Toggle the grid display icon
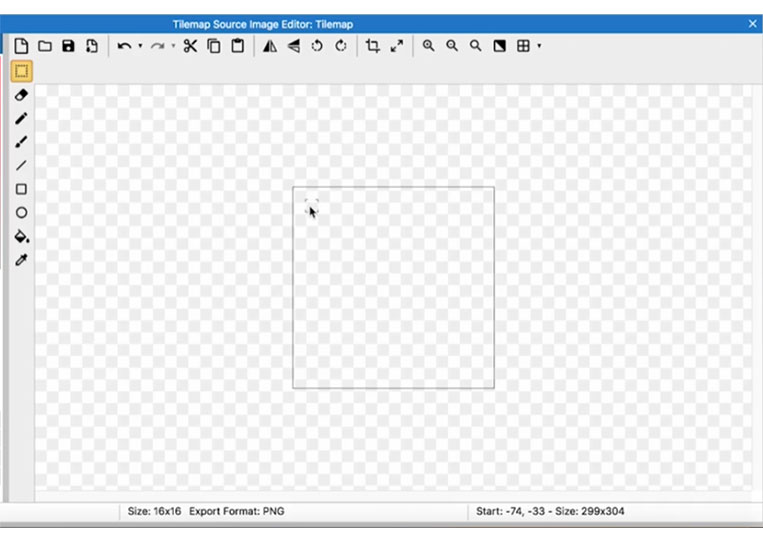 (523, 46)
